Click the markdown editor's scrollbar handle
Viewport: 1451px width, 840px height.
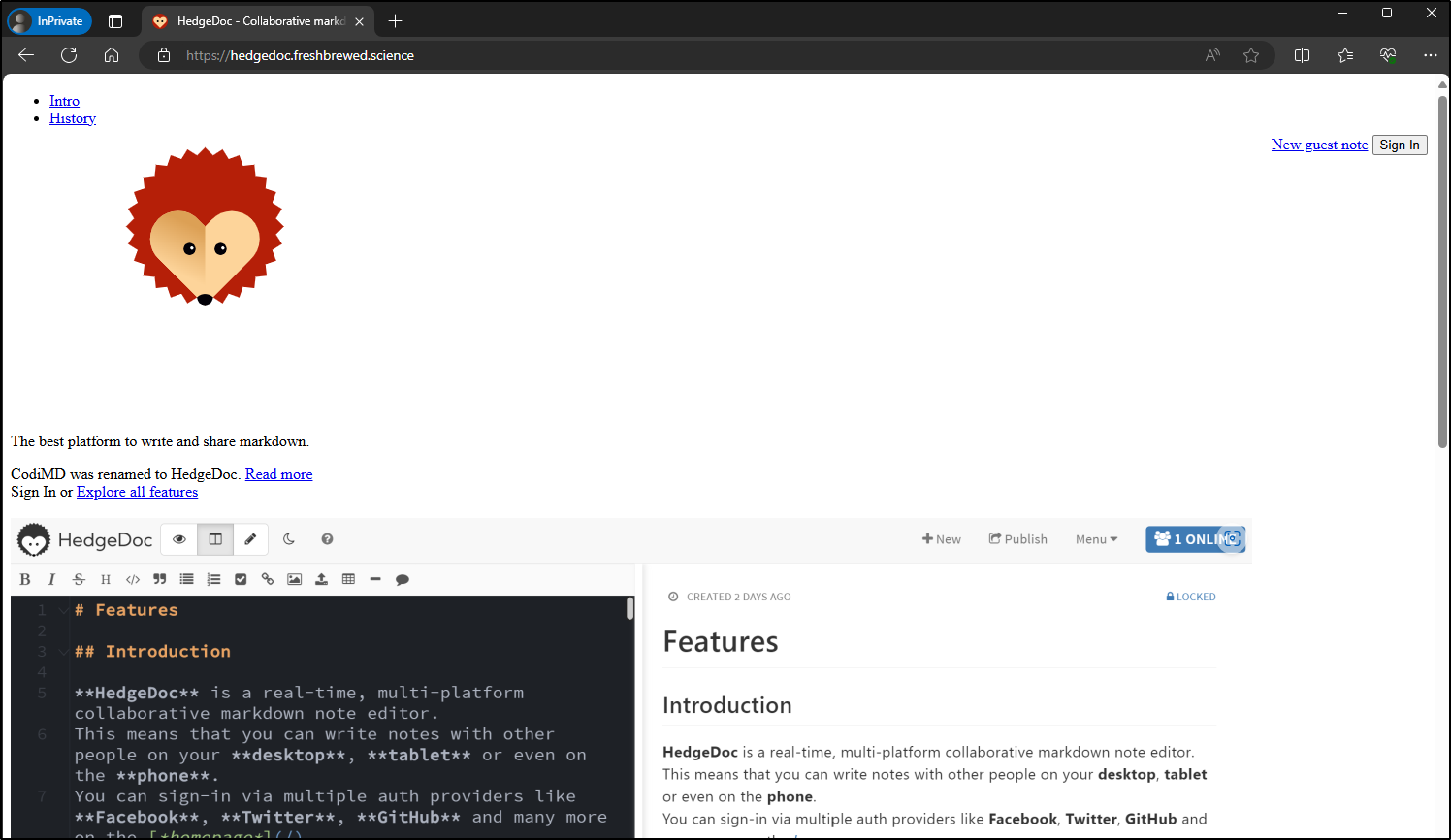(629, 608)
